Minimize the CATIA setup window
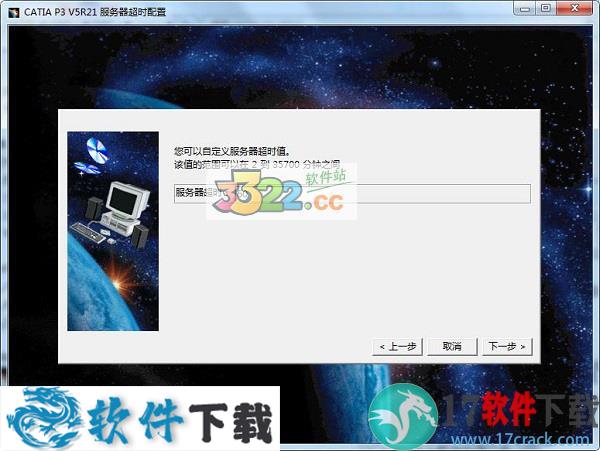The image size is (600, 451). tap(525, 8)
